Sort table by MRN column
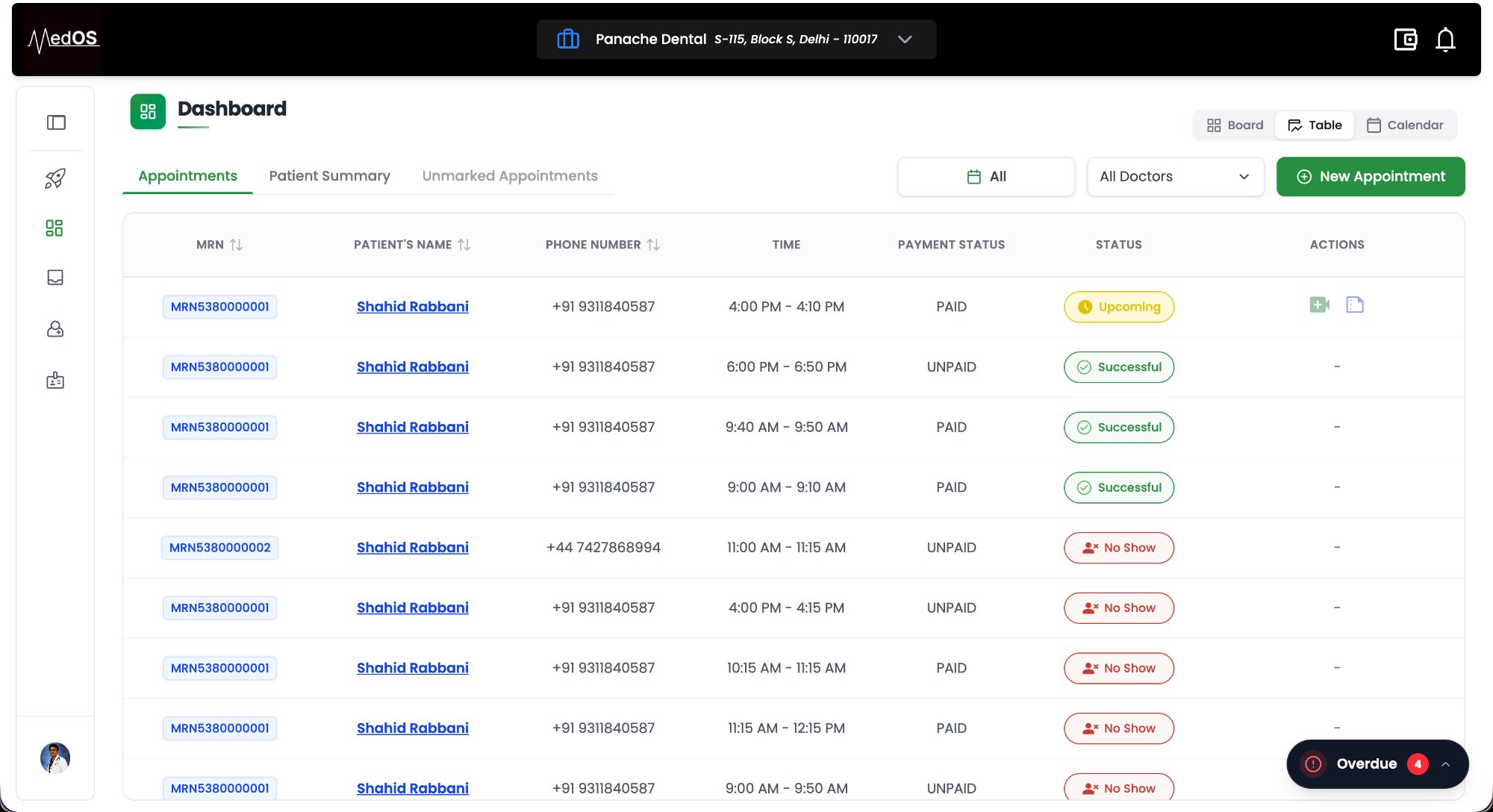 pos(236,245)
